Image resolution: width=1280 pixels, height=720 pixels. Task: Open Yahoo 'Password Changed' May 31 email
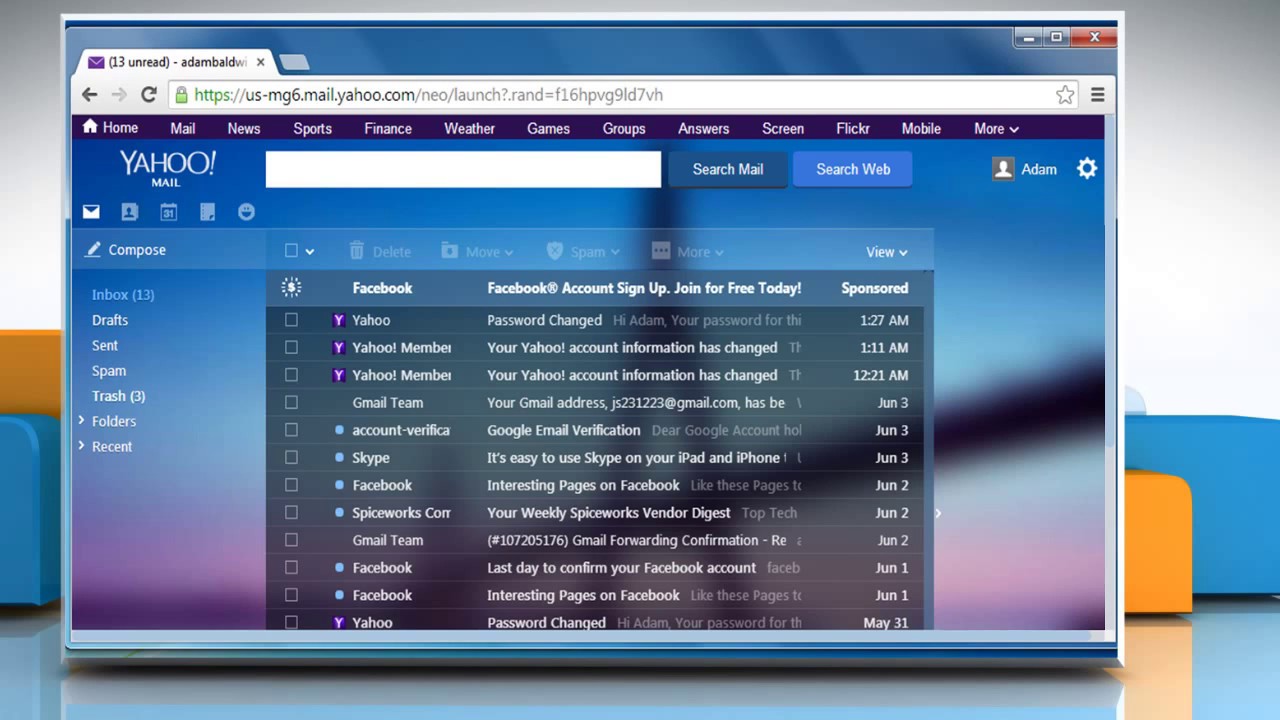pos(594,620)
